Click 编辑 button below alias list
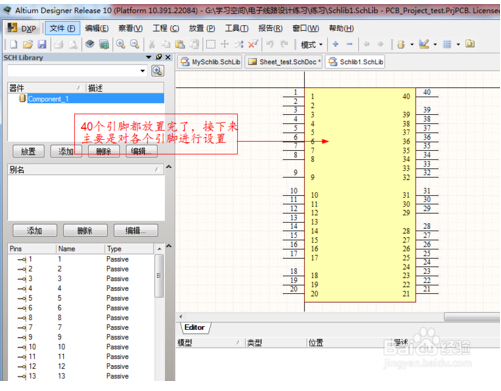Viewport: 501px width, 391px height. point(135,230)
